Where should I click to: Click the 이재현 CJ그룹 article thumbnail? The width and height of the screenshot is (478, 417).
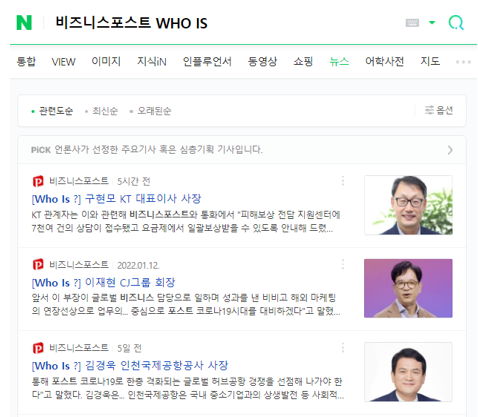coord(408,288)
